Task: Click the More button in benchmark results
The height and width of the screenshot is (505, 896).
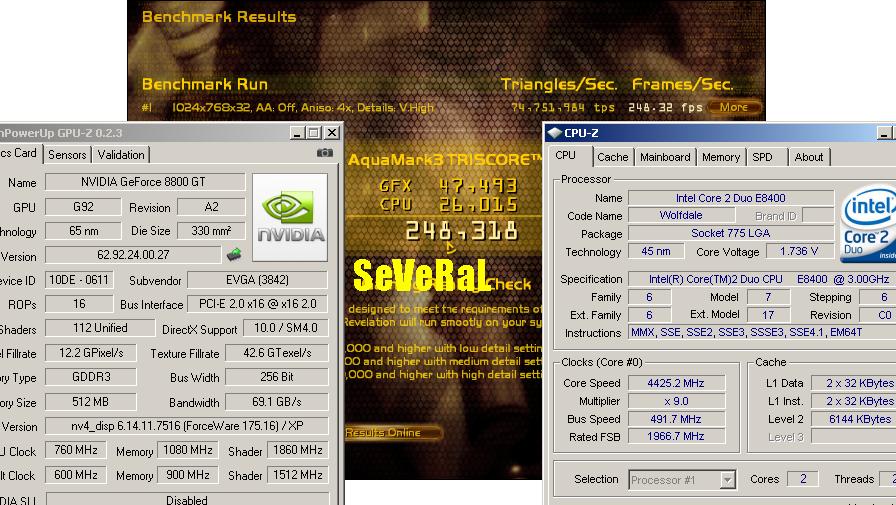Action: (734, 107)
